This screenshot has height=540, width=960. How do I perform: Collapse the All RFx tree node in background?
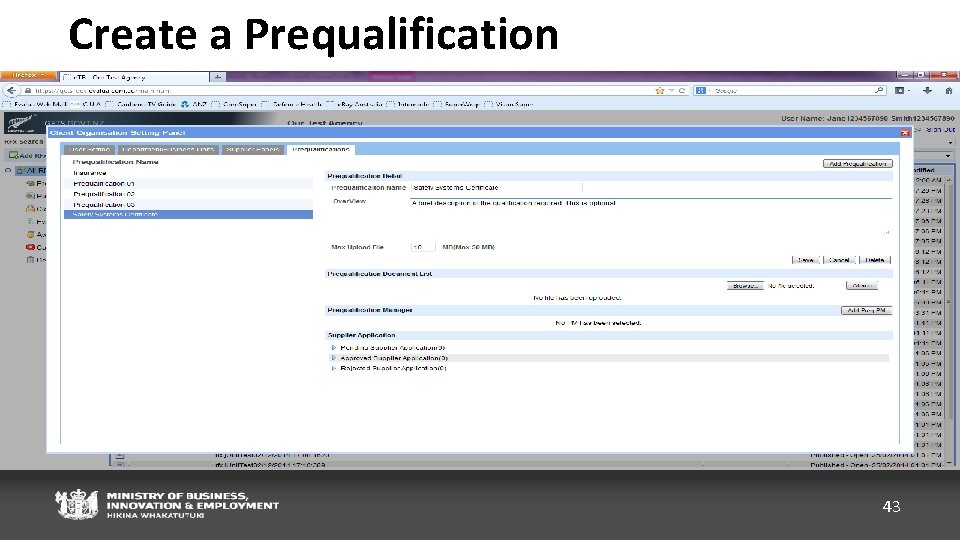pos(8,171)
